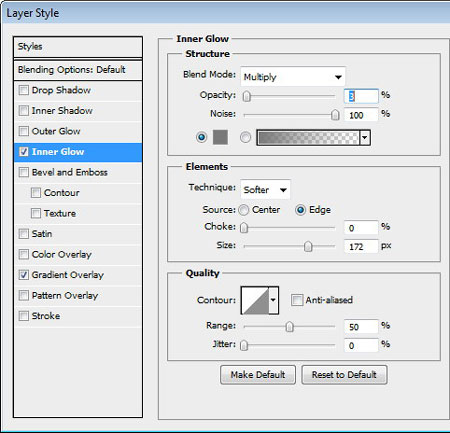Click the glow gradient preview bar
Viewport: 450px width, 433px height.
[309, 137]
